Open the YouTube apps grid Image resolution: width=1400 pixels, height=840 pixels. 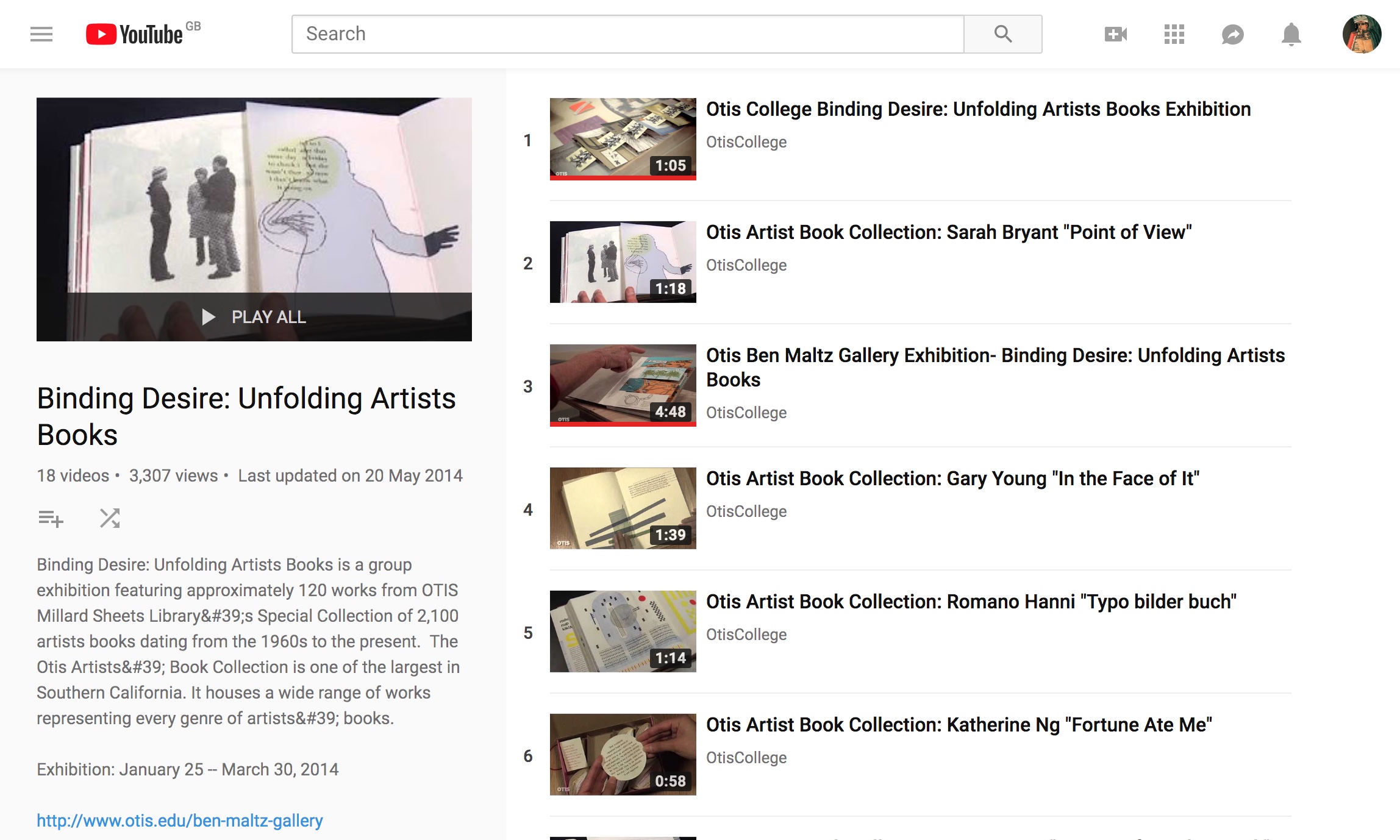(x=1174, y=34)
